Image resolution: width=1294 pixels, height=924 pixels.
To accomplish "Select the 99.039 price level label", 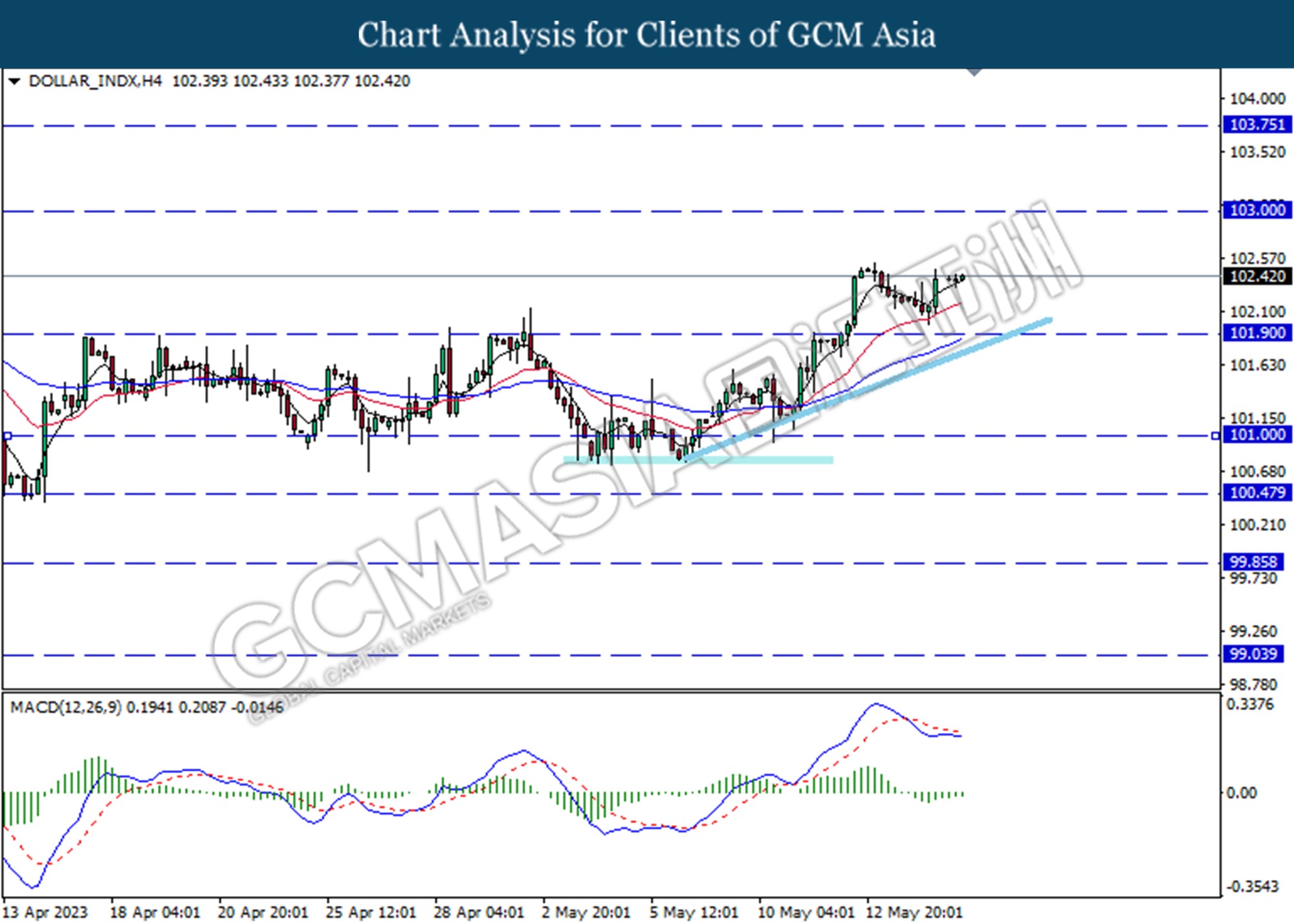I will (x=1253, y=654).
